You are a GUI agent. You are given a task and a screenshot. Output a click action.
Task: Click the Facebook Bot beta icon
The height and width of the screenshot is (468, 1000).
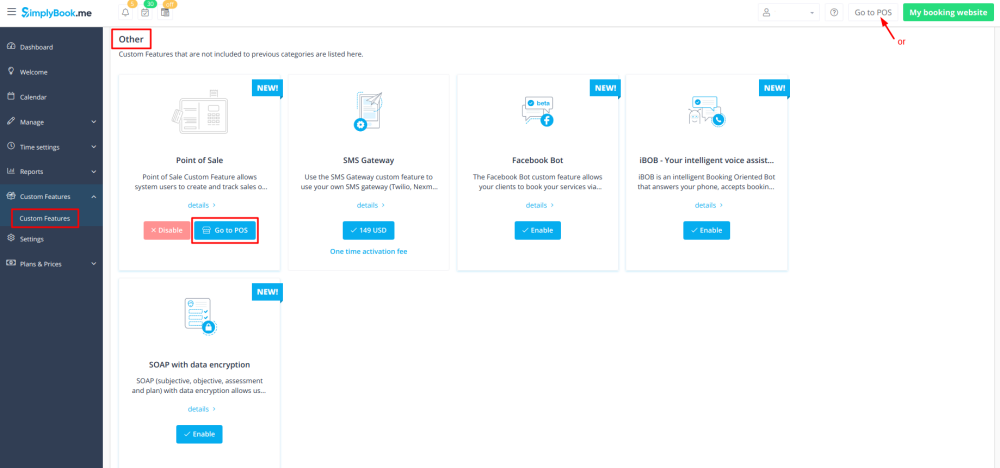[x=537, y=112]
